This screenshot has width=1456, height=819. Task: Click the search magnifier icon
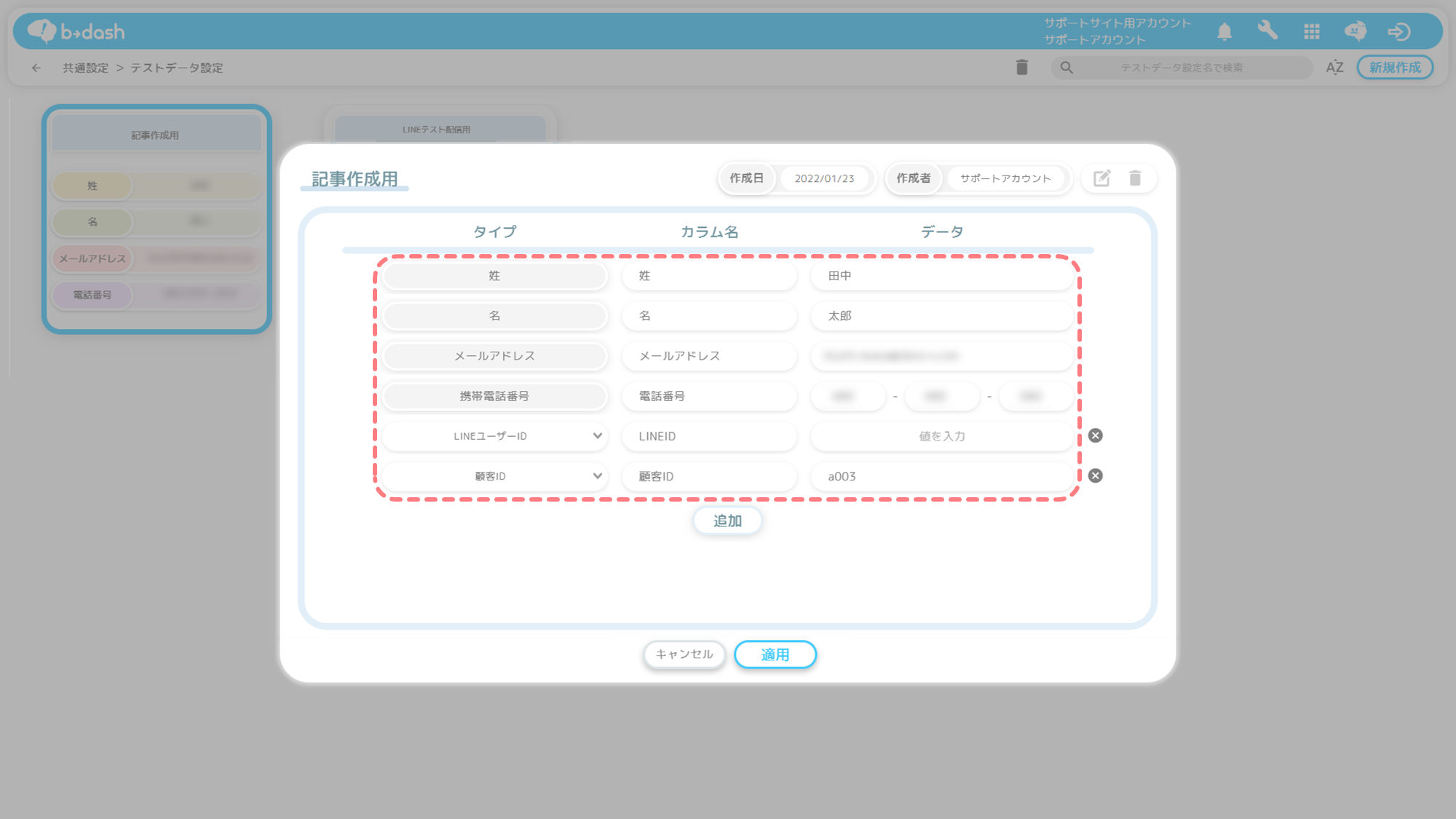pos(1067,68)
